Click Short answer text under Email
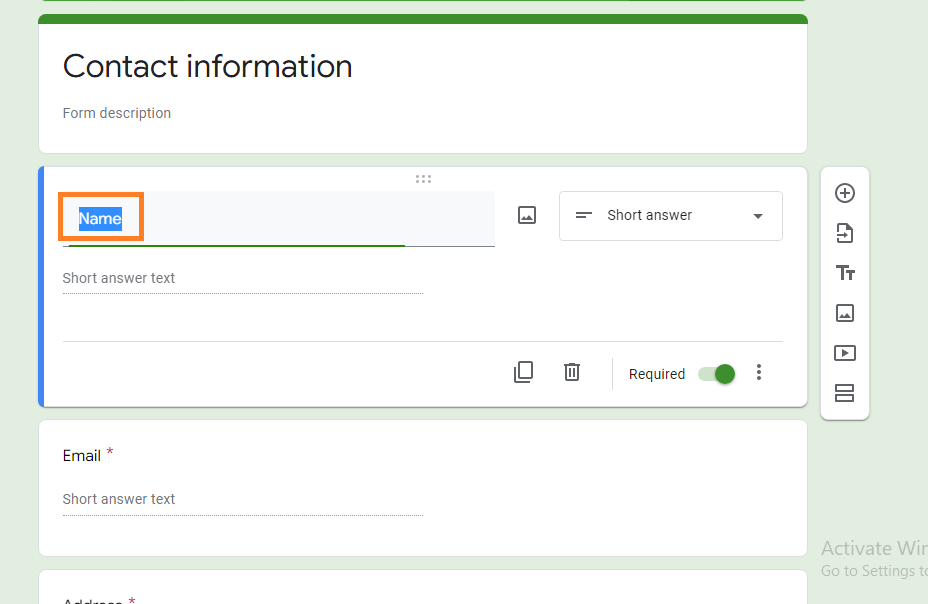This screenshot has width=928, height=604. tap(119, 499)
